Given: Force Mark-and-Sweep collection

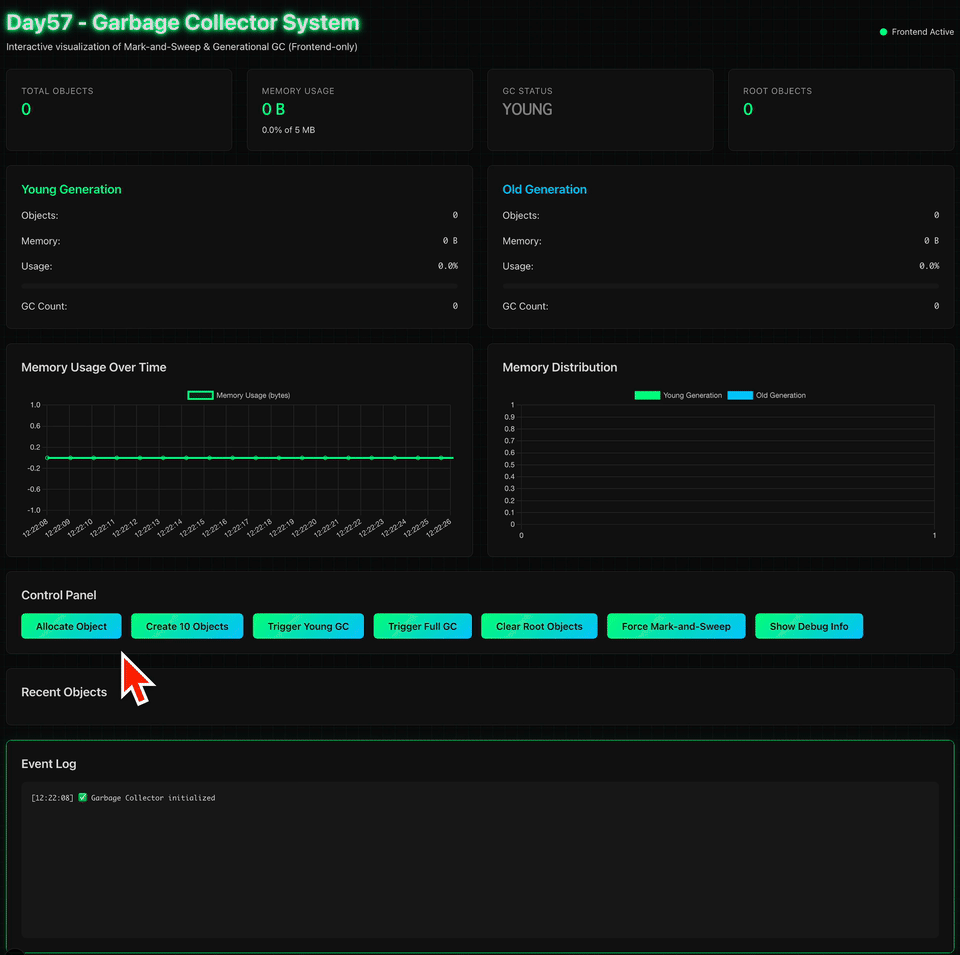Looking at the screenshot, I should (676, 626).
